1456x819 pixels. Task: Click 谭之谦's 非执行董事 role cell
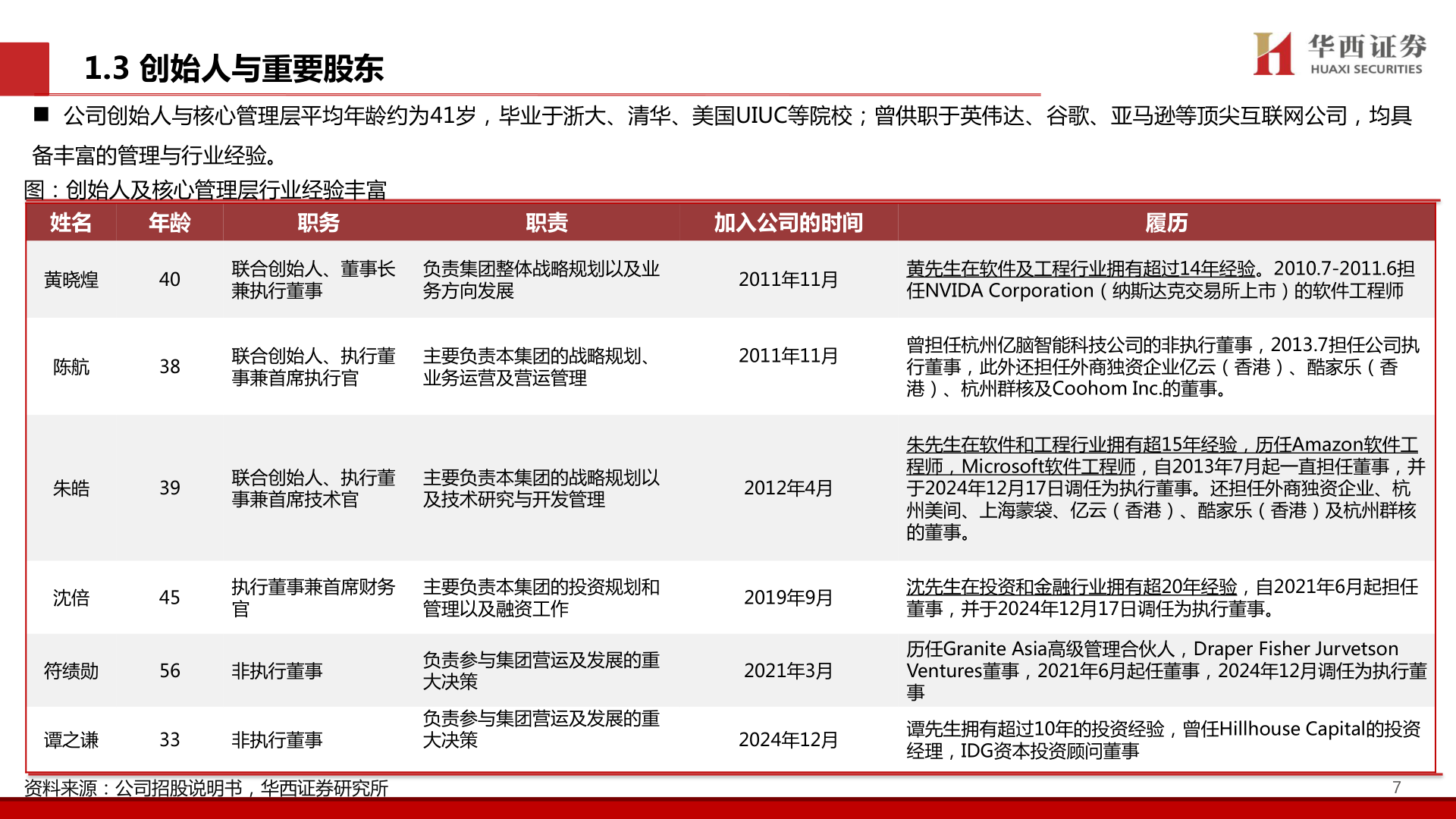tap(277, 740)
